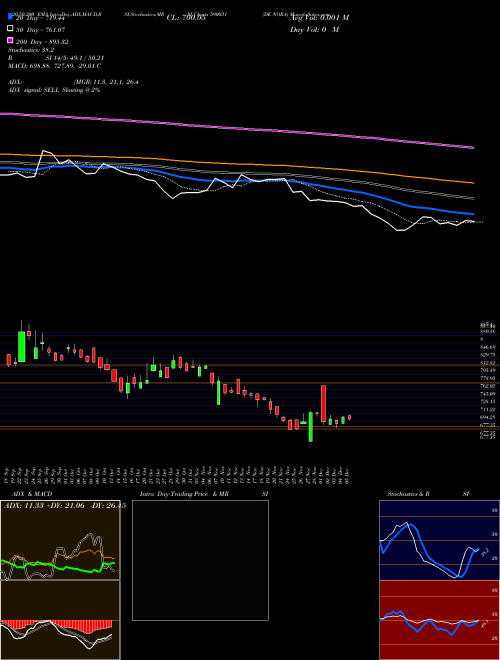The image size is (500, 660).
Task: Click the red RSI chart panel
Action: [439, 620]
